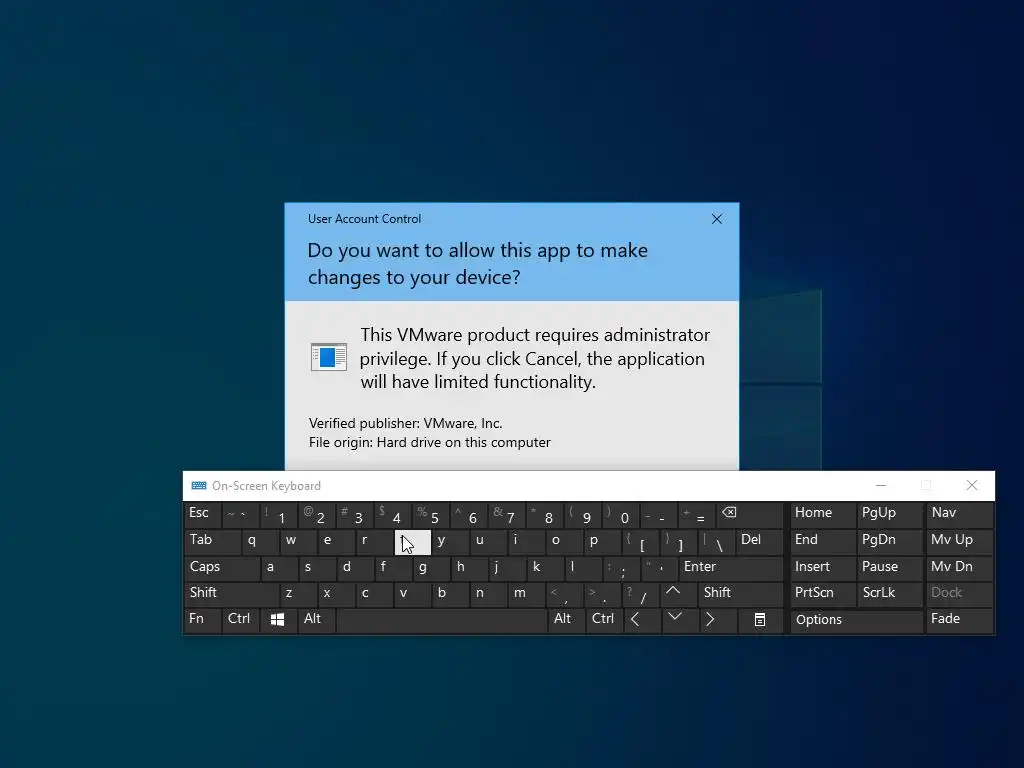
Task: Toggle the left Shift key
Action: tap(231, 594)
